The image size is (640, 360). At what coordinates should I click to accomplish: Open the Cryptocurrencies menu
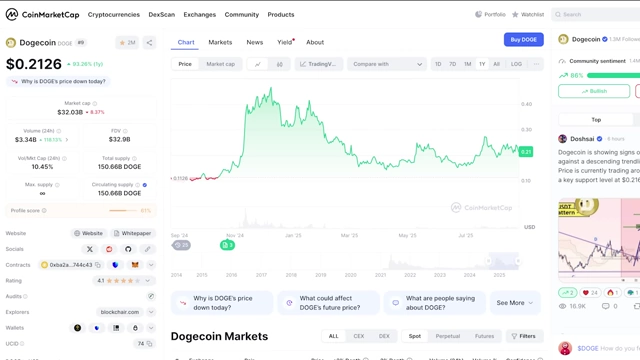(x=113, y=15)
